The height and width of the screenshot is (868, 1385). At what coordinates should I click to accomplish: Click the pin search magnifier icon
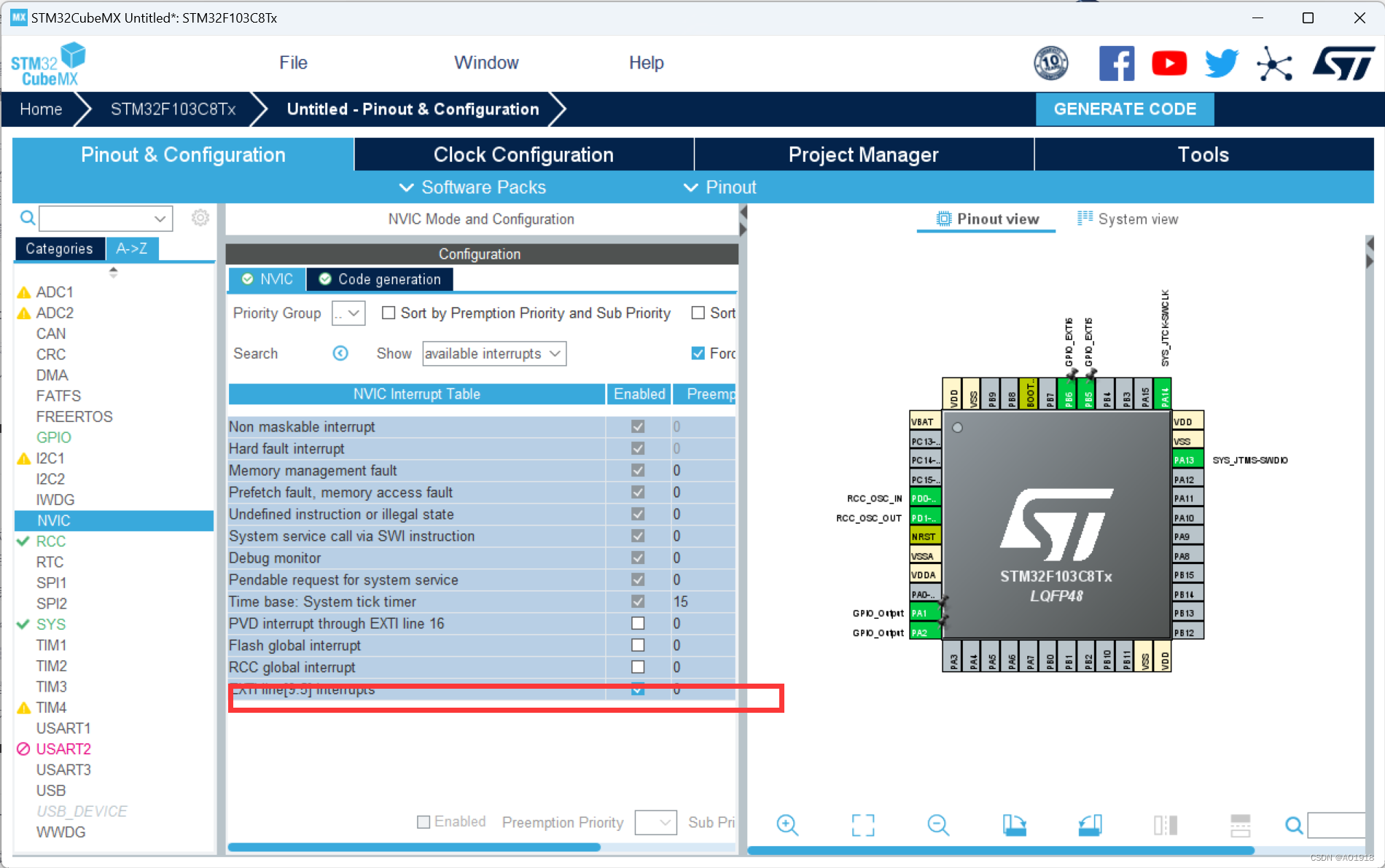pos(1294,826)
